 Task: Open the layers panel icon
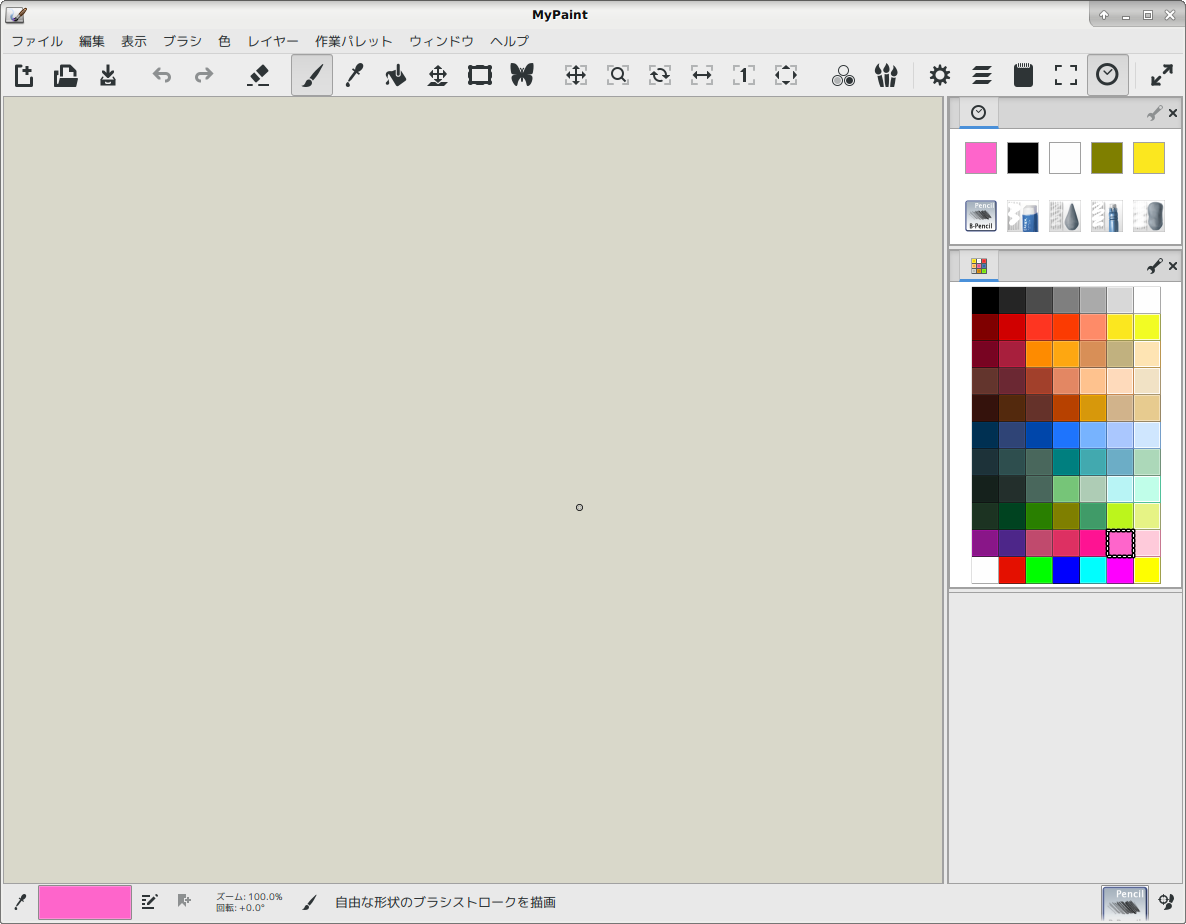tap(981, 75)
